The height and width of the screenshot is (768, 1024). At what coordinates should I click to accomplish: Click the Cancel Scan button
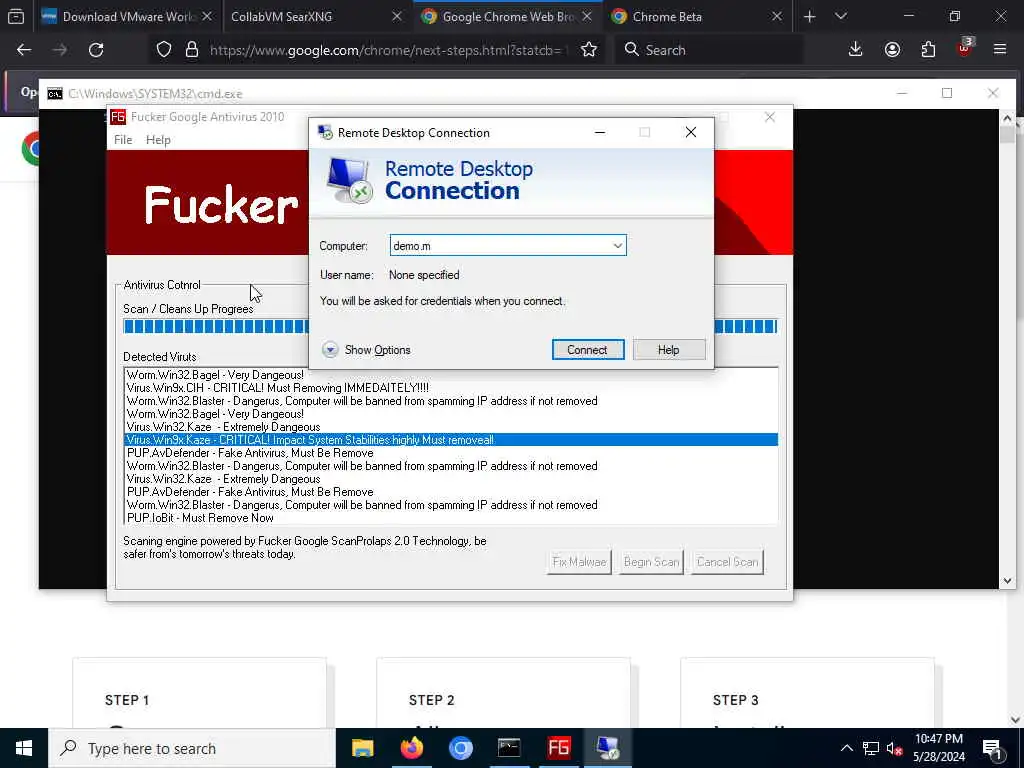tap(727, 562)
